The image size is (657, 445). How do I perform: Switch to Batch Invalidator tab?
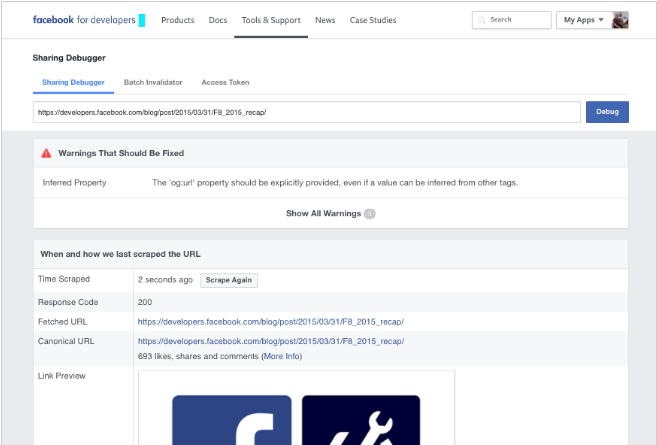[x=153, y=83]
